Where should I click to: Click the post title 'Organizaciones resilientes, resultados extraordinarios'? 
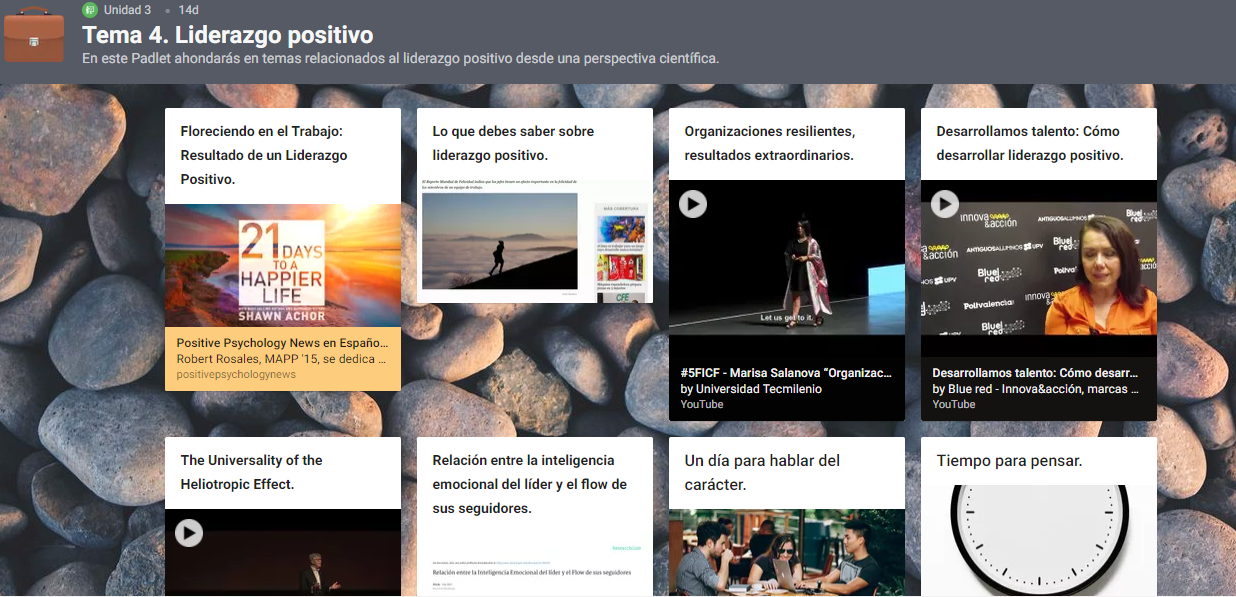pos(769,143)
